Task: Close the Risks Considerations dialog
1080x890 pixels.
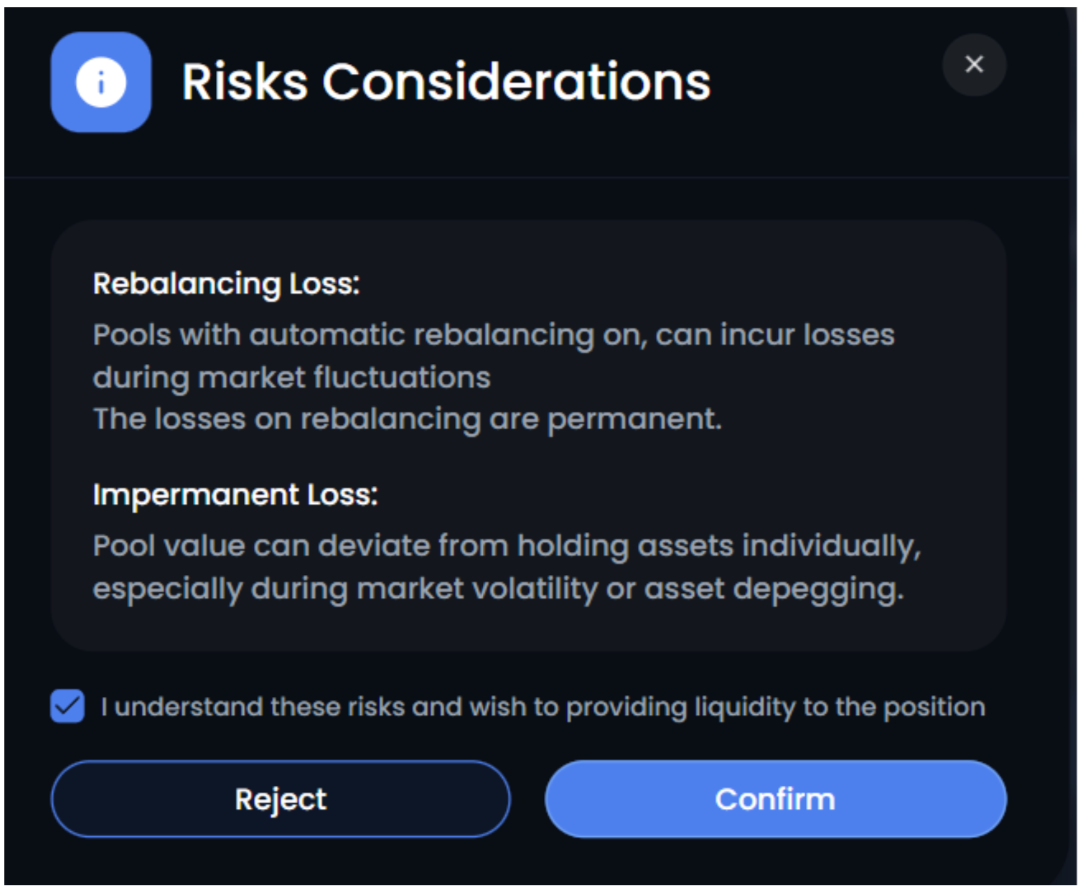Action: [974, 65]
